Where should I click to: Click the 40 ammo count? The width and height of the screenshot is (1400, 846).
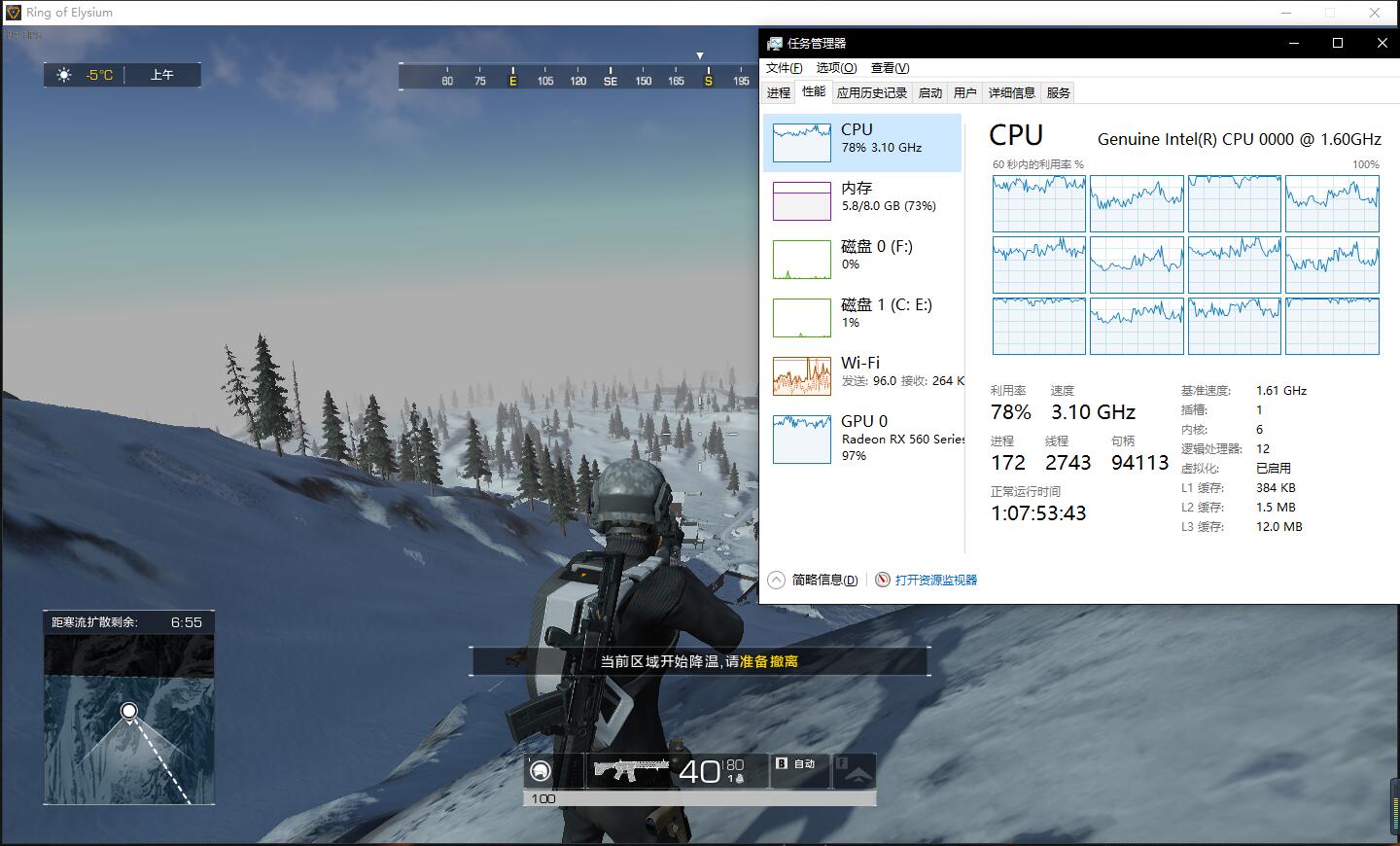coord(699,772)
